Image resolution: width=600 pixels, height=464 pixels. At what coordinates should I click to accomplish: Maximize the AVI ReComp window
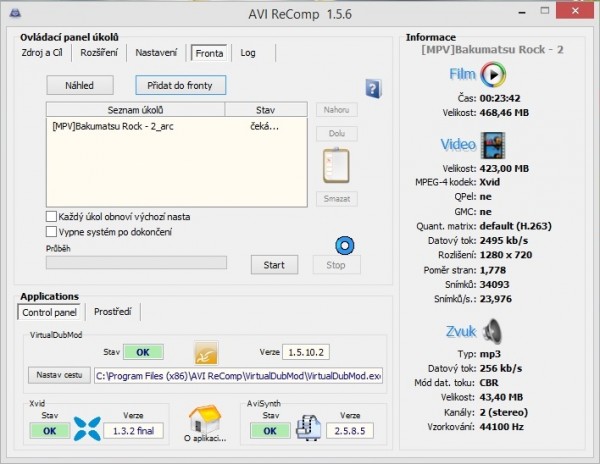click(545, 11)
